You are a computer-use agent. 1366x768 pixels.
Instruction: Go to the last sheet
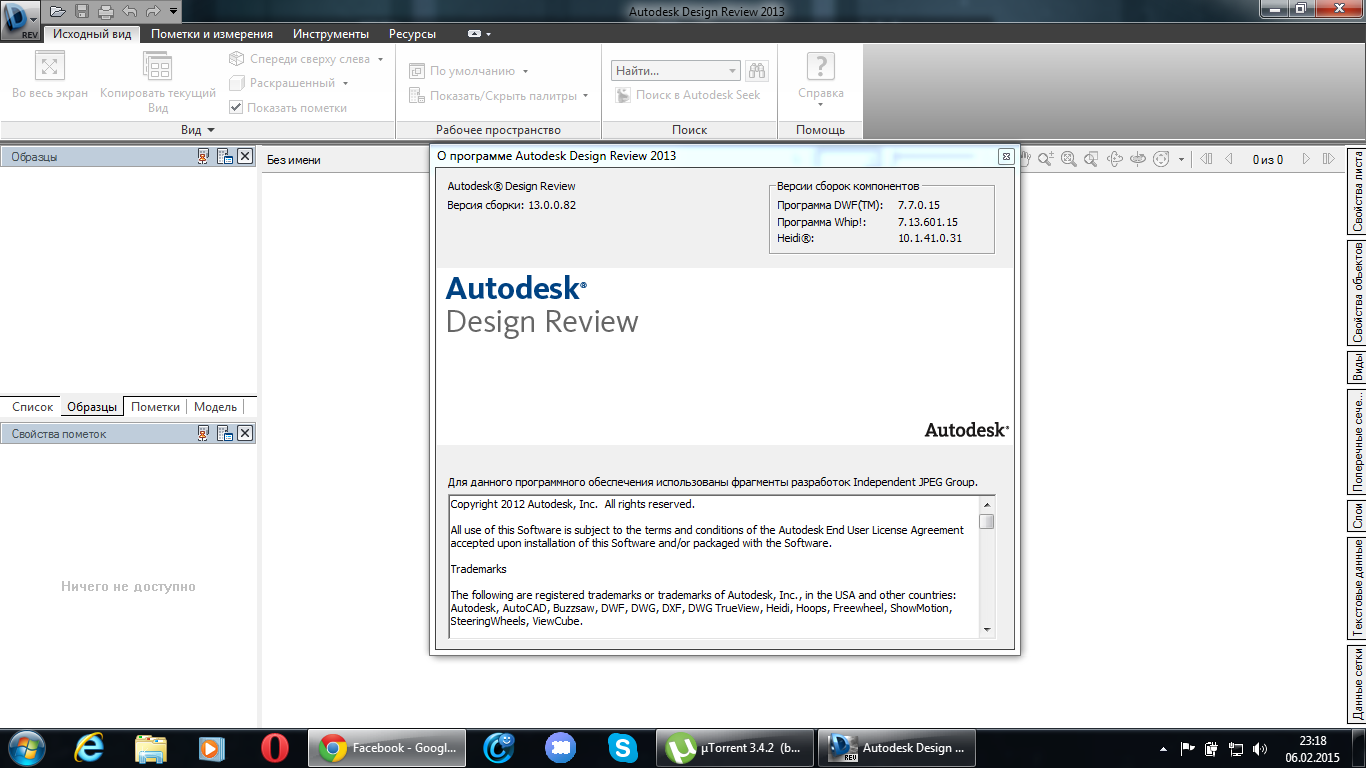point(1329,158)
